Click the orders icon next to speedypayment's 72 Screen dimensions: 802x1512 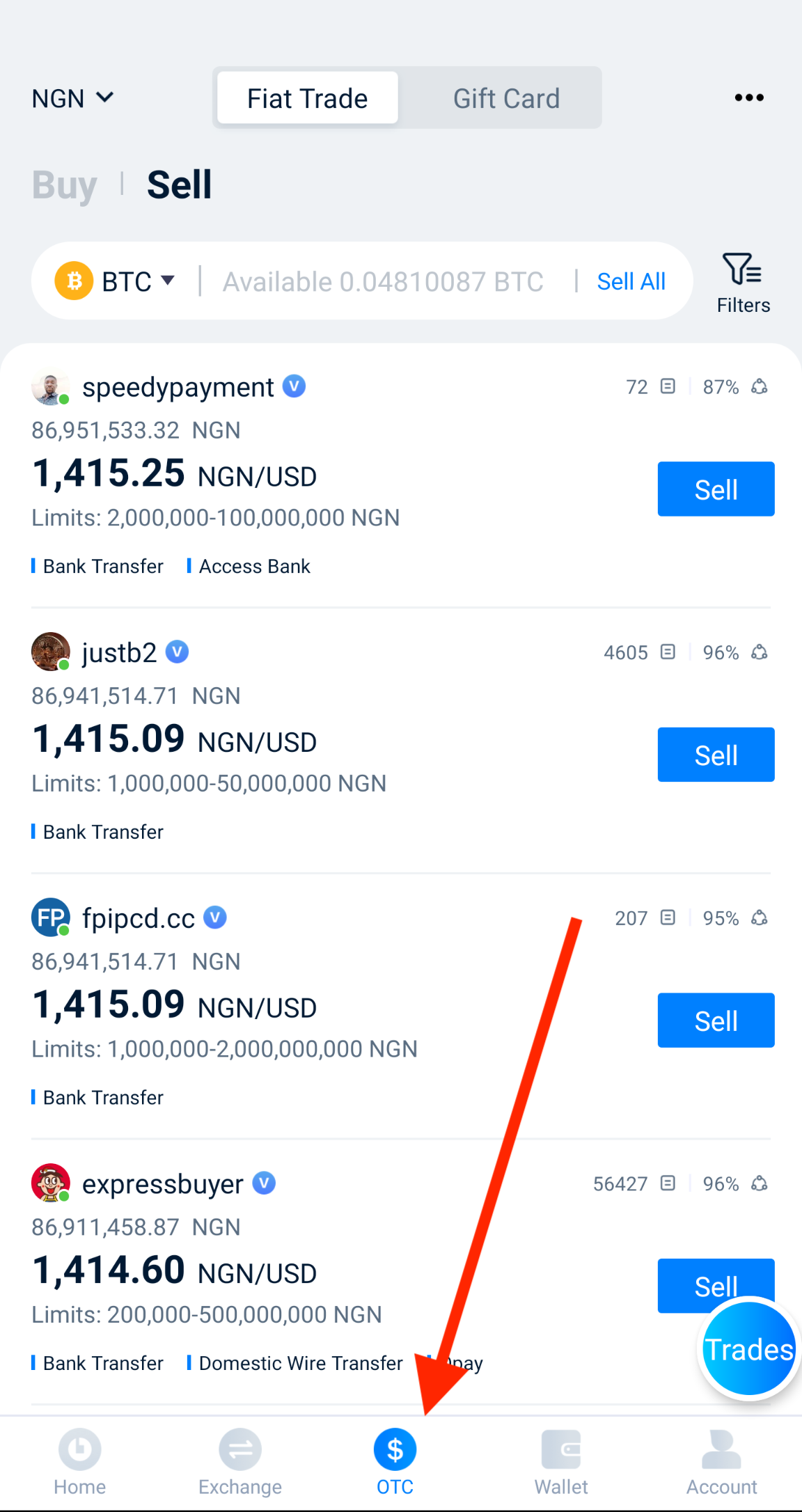click(667, 386)
